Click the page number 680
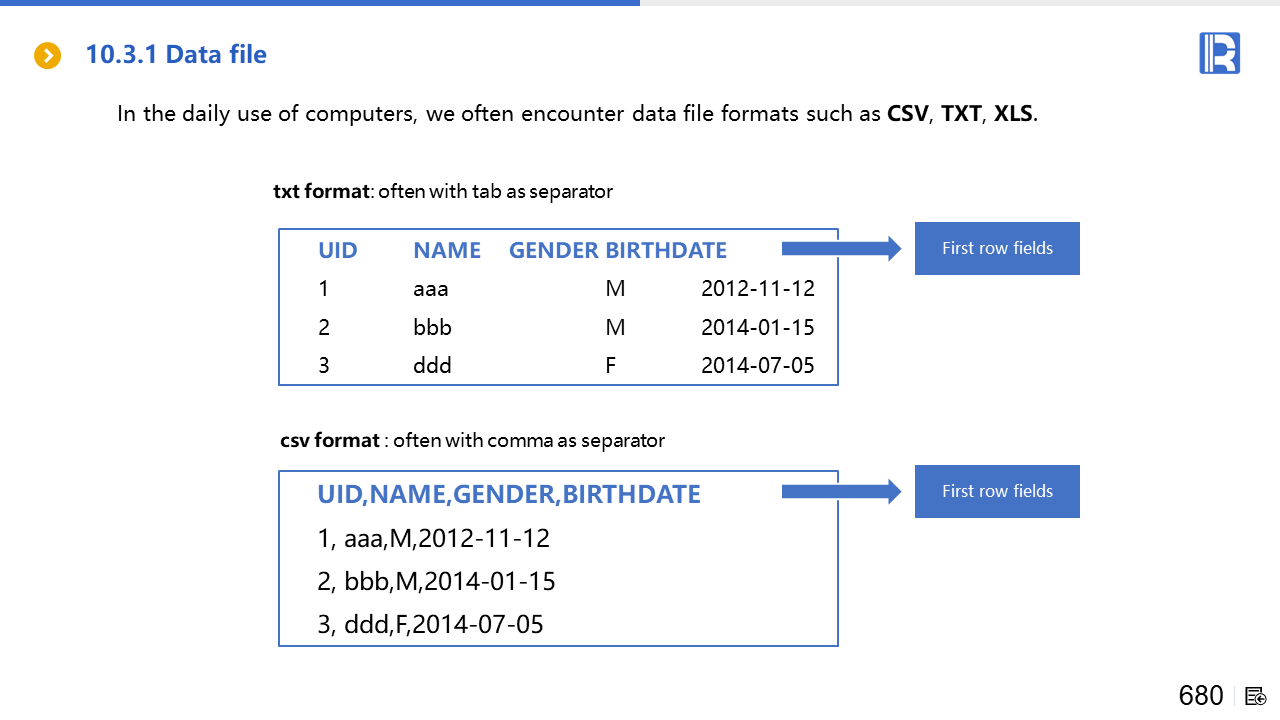 1201,696
